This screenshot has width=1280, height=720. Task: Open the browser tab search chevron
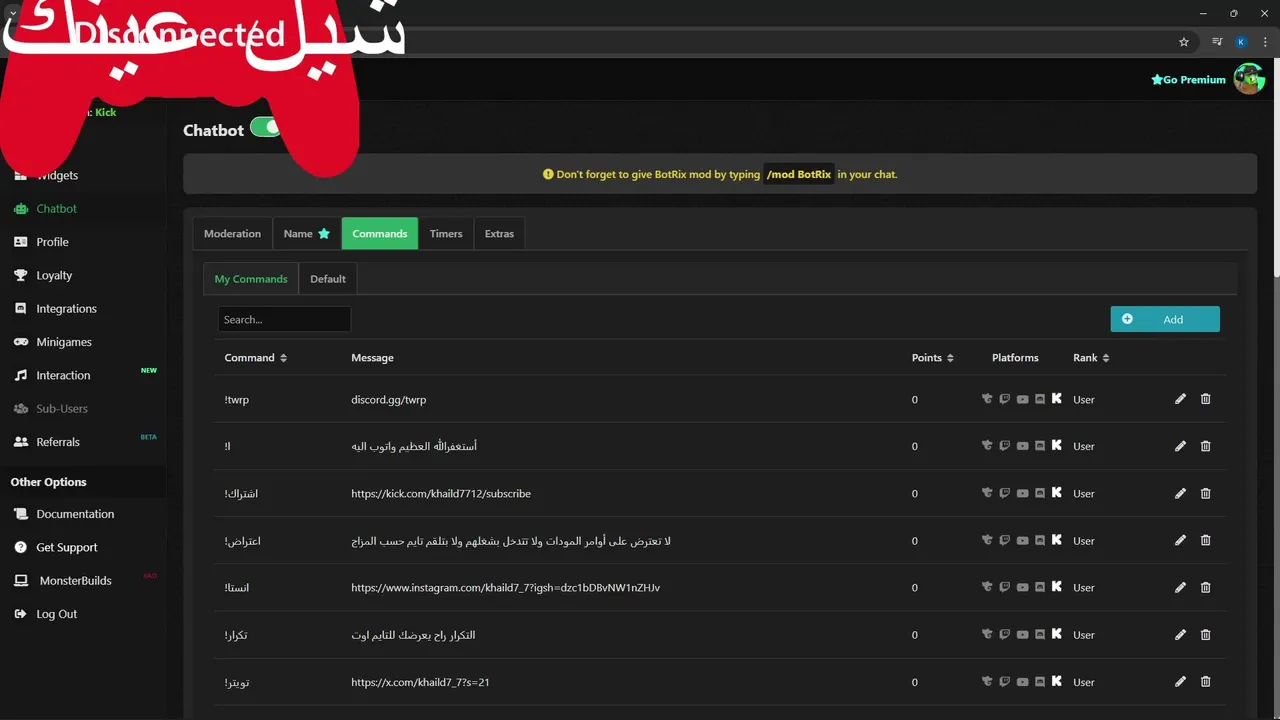12,13
